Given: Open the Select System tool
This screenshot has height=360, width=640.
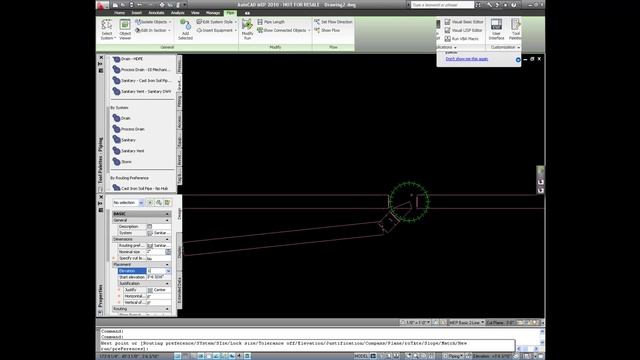Looking at the screenshot, I should [x=107, y=30].
